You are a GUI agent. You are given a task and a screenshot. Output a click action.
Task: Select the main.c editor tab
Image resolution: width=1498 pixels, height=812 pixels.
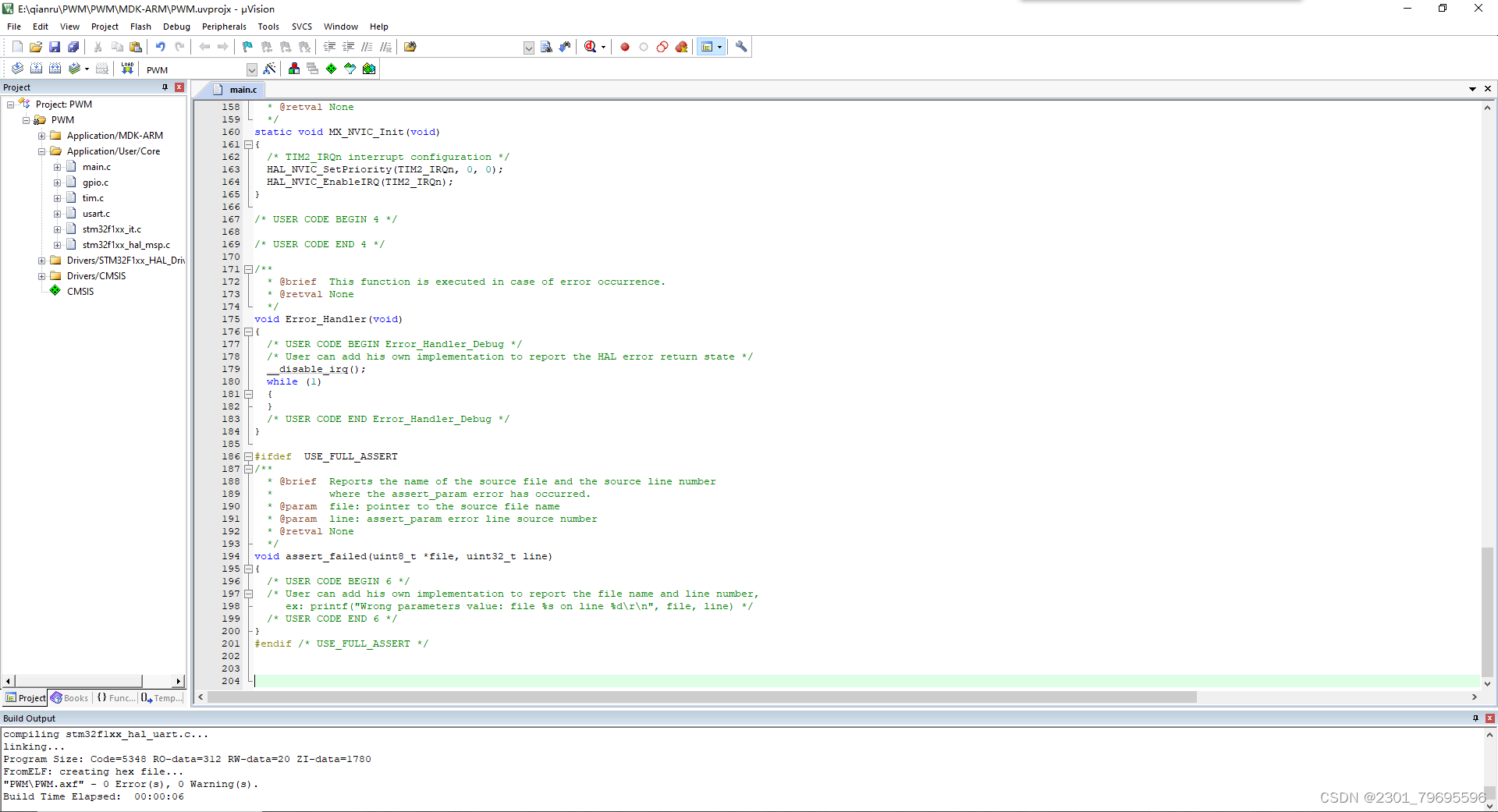237,90
